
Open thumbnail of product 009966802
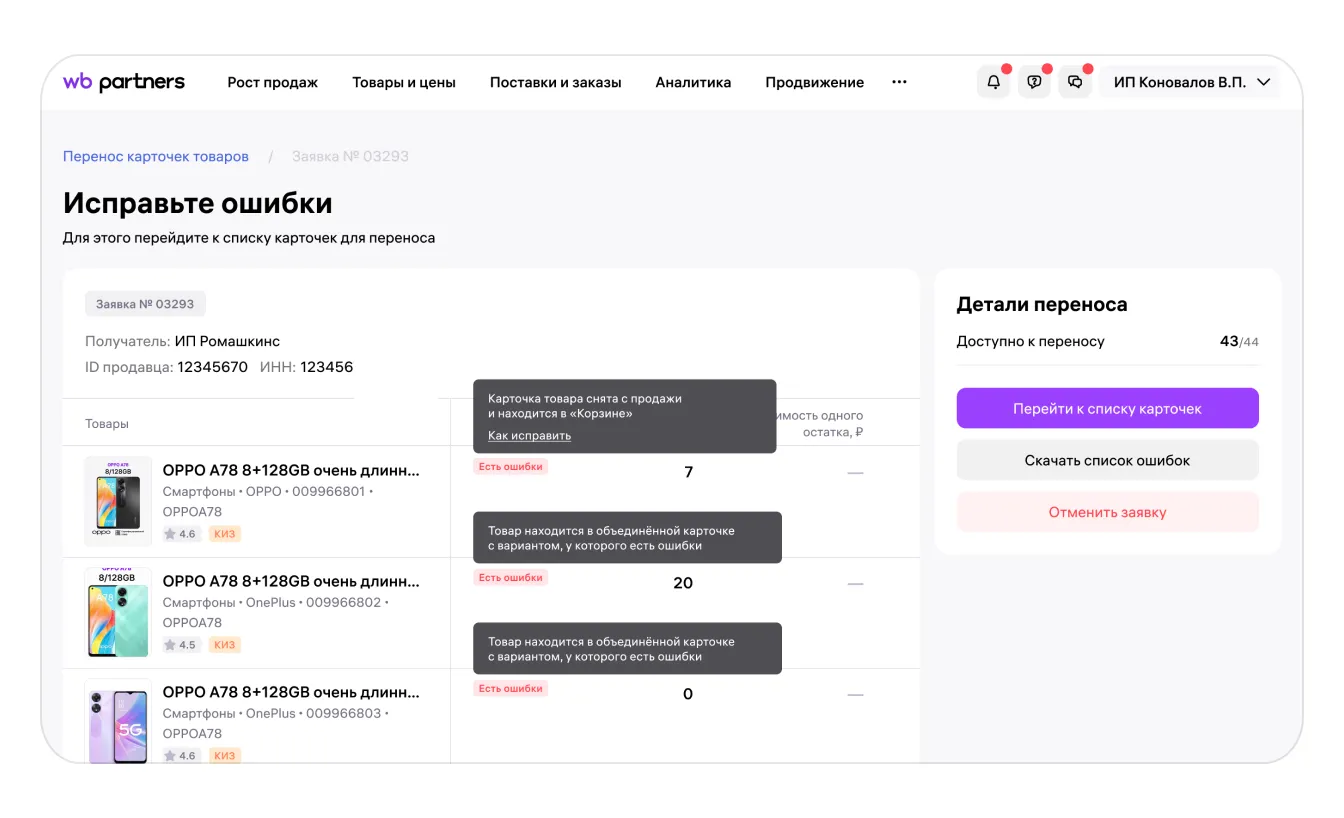tap(118, 612)
